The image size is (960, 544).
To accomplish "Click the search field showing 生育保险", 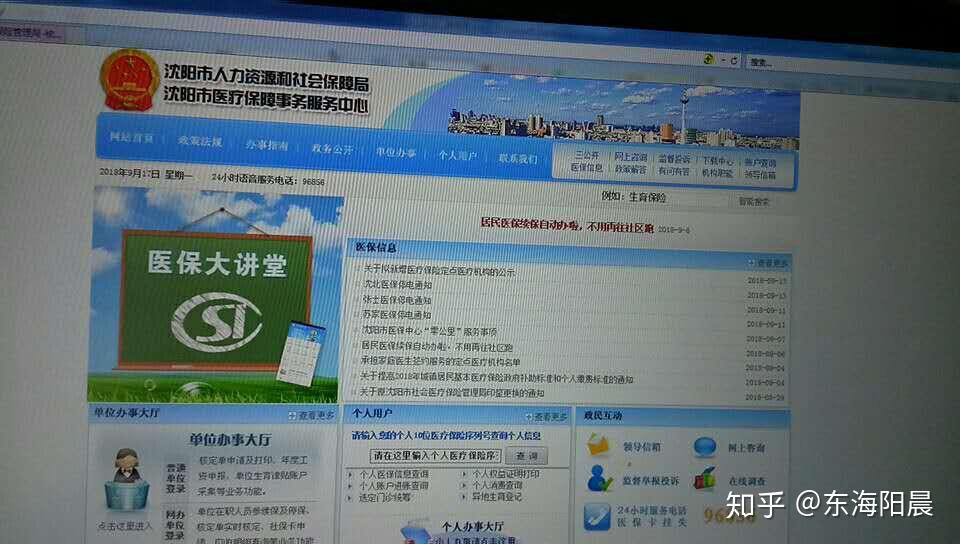I will [664, 198].
